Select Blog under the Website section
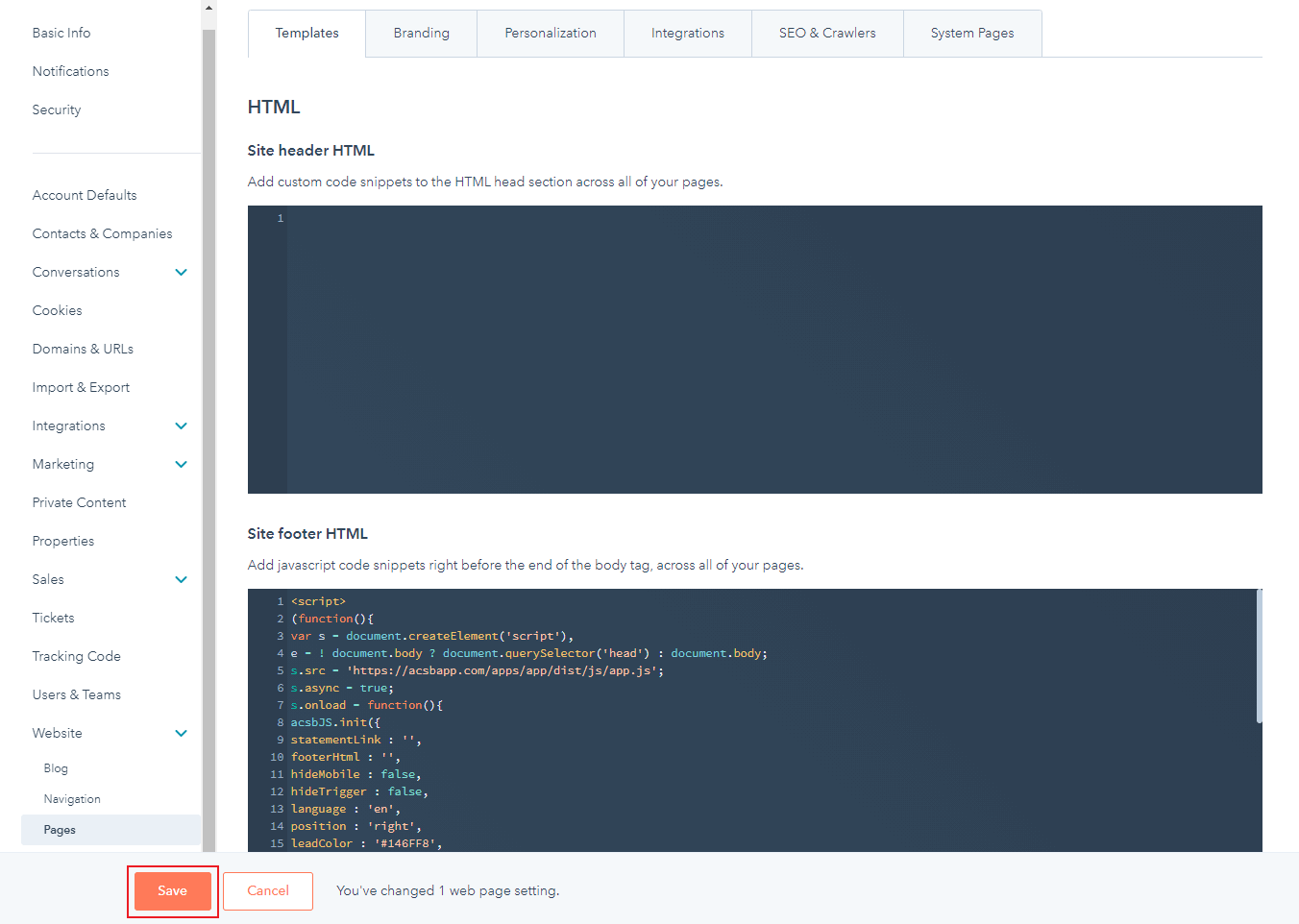This screenshot has height=924, width=1299. click(55, 768)
